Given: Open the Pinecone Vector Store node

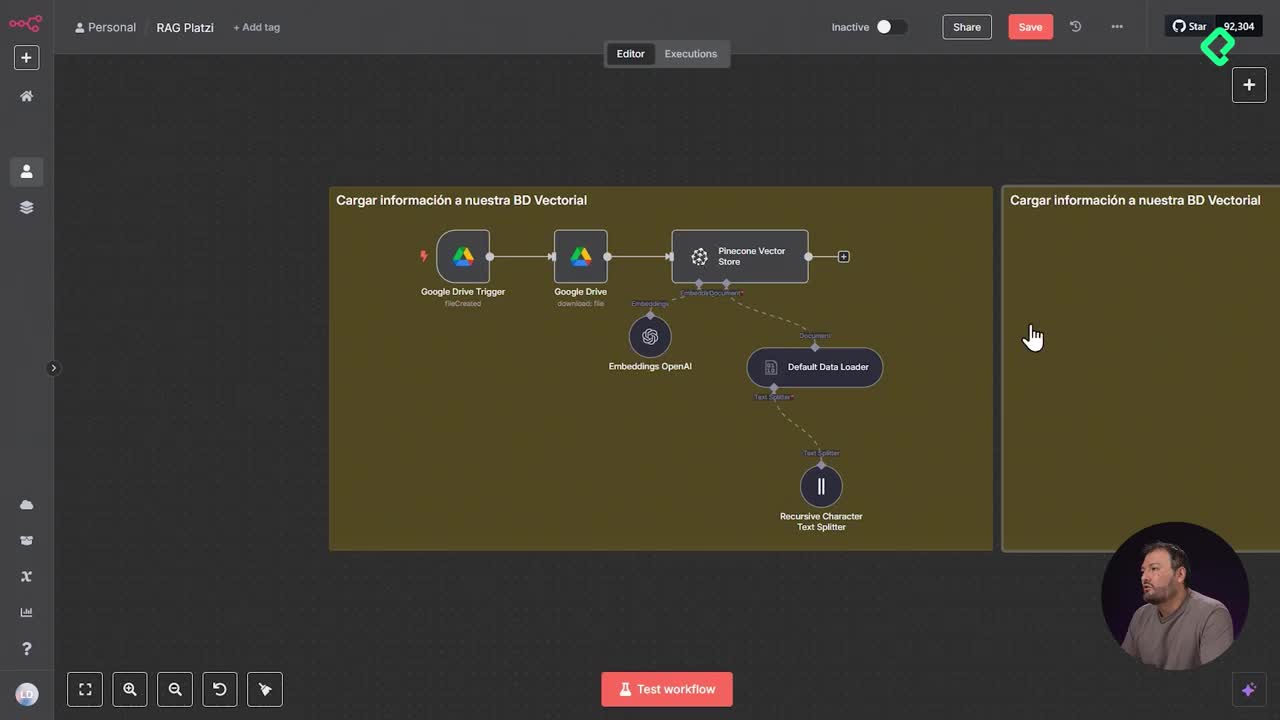Looking at the screenshot, I should [739, 256].
